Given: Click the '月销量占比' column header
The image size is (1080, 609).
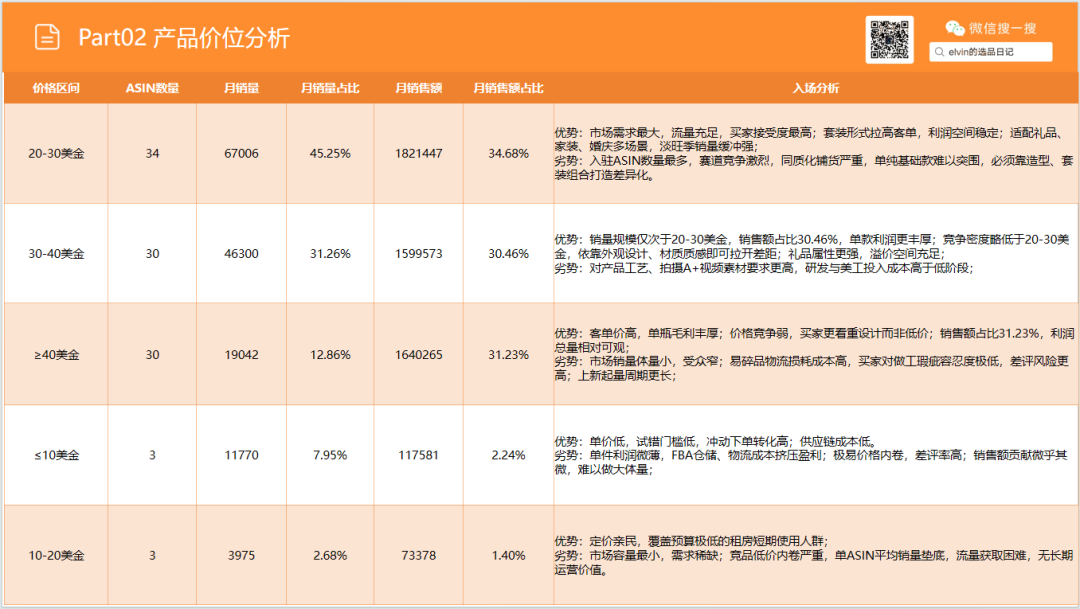Looking at the screenshot, I should pyautogui.click(x=330, y=88).
